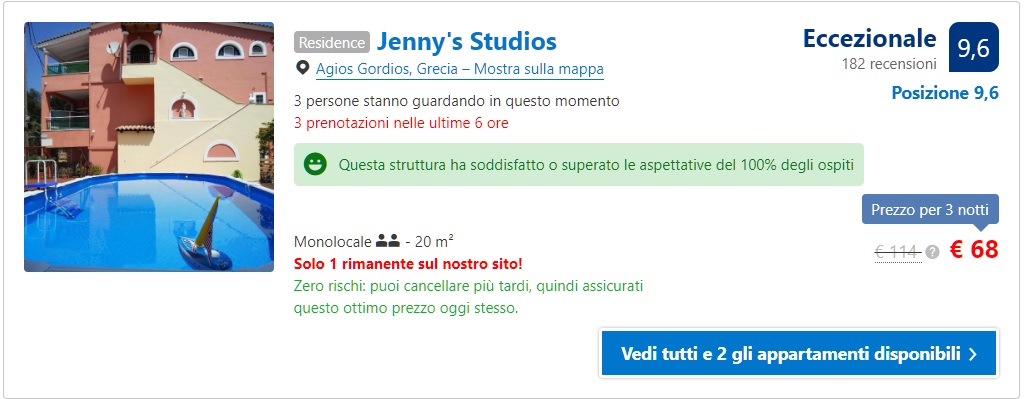Screen dimensions: 1025x399
Task: Select Vedi tutti e 2 gli appartamenti disponibili
Action: (799, 353)
